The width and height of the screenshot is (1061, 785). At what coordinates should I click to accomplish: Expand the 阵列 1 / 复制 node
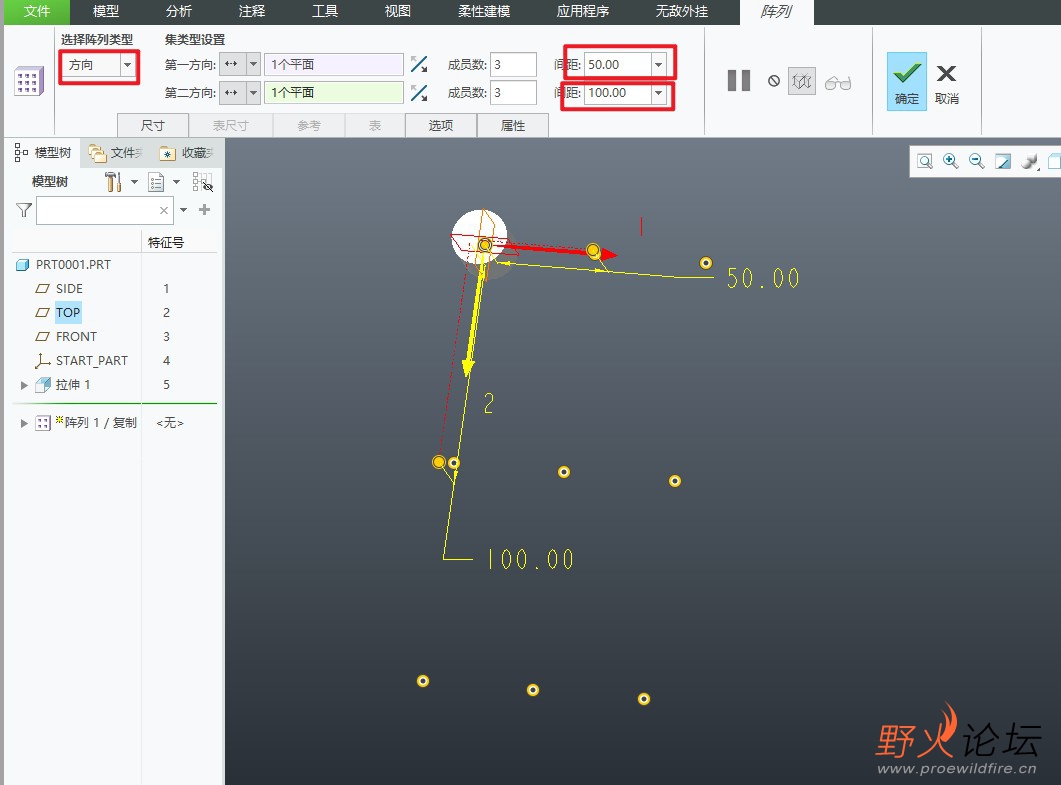tap(24, 423)
